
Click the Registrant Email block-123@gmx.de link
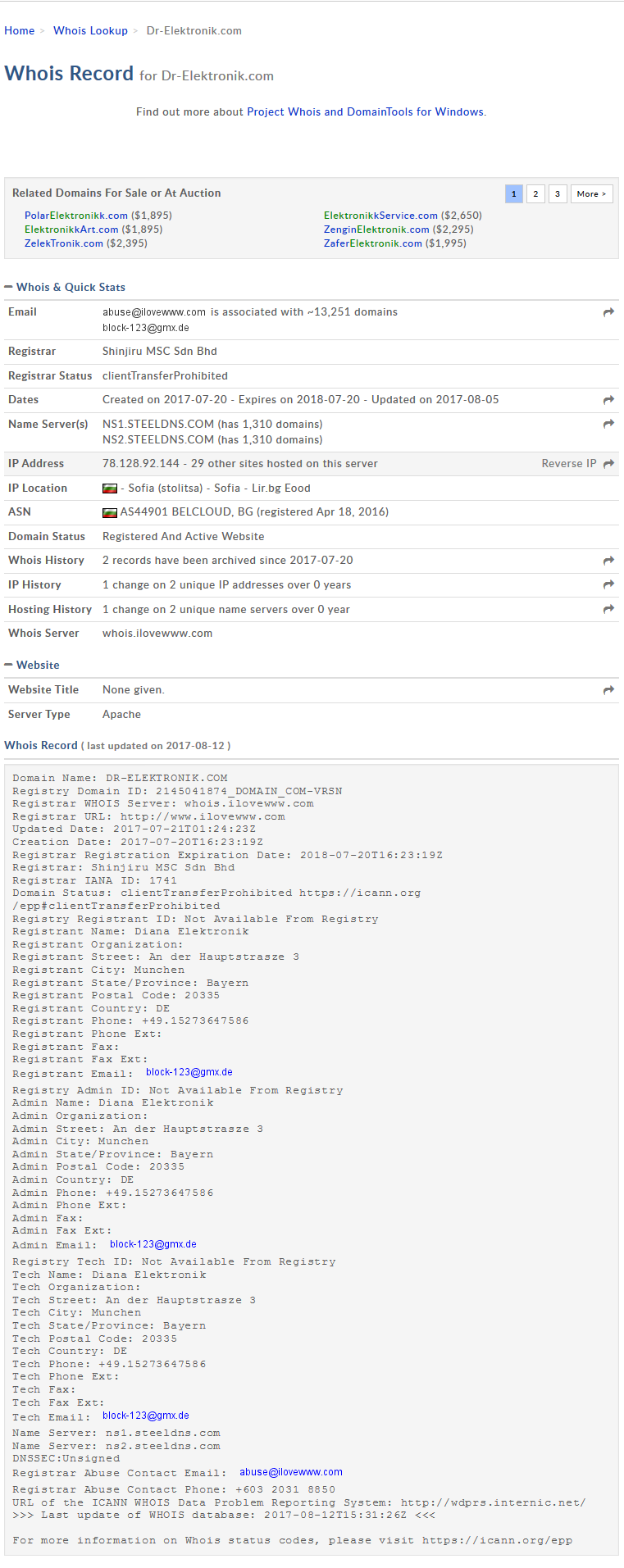(189, 1072)
